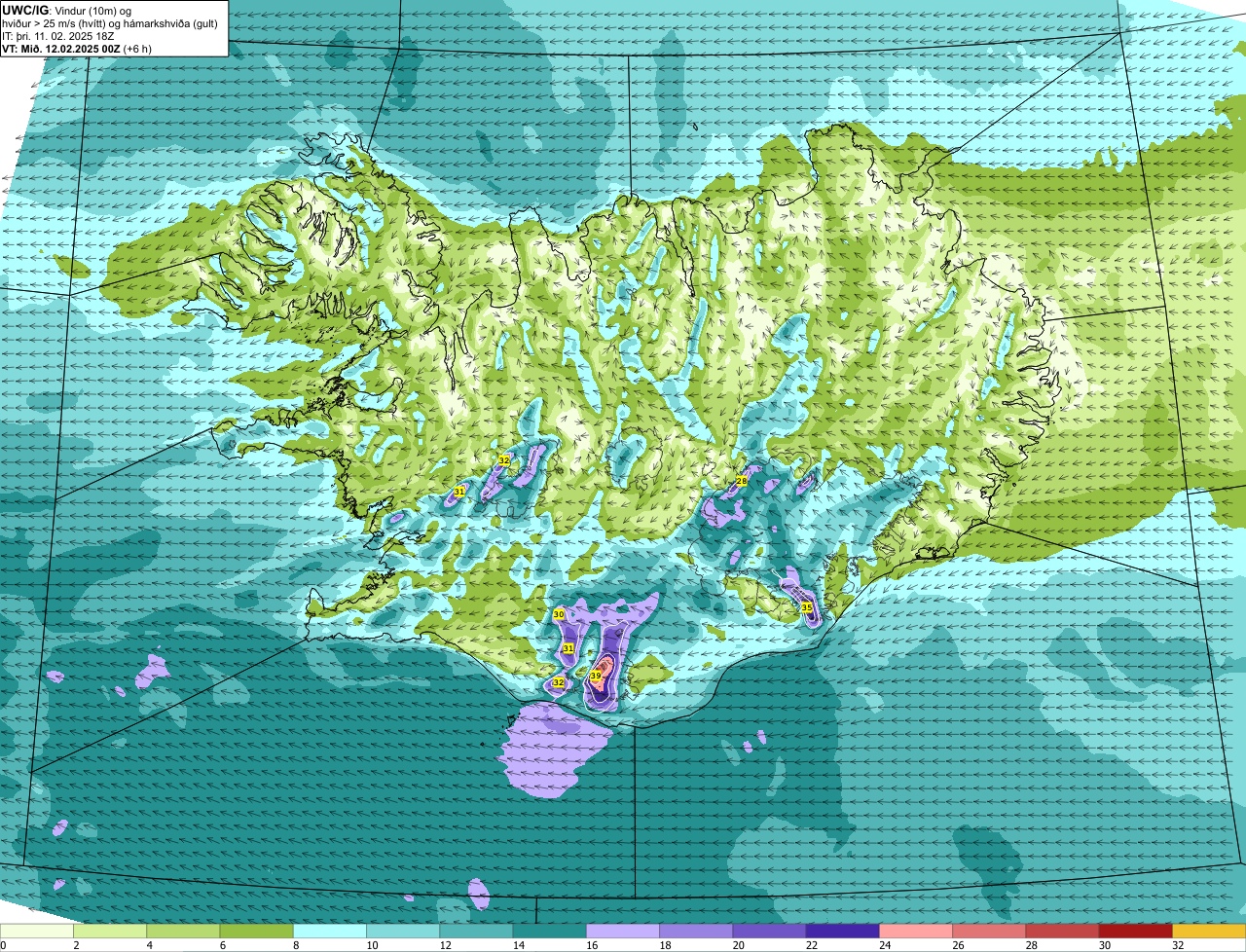Select the 8–10 m/s light cyan legend swatch

tap(330, 932)
